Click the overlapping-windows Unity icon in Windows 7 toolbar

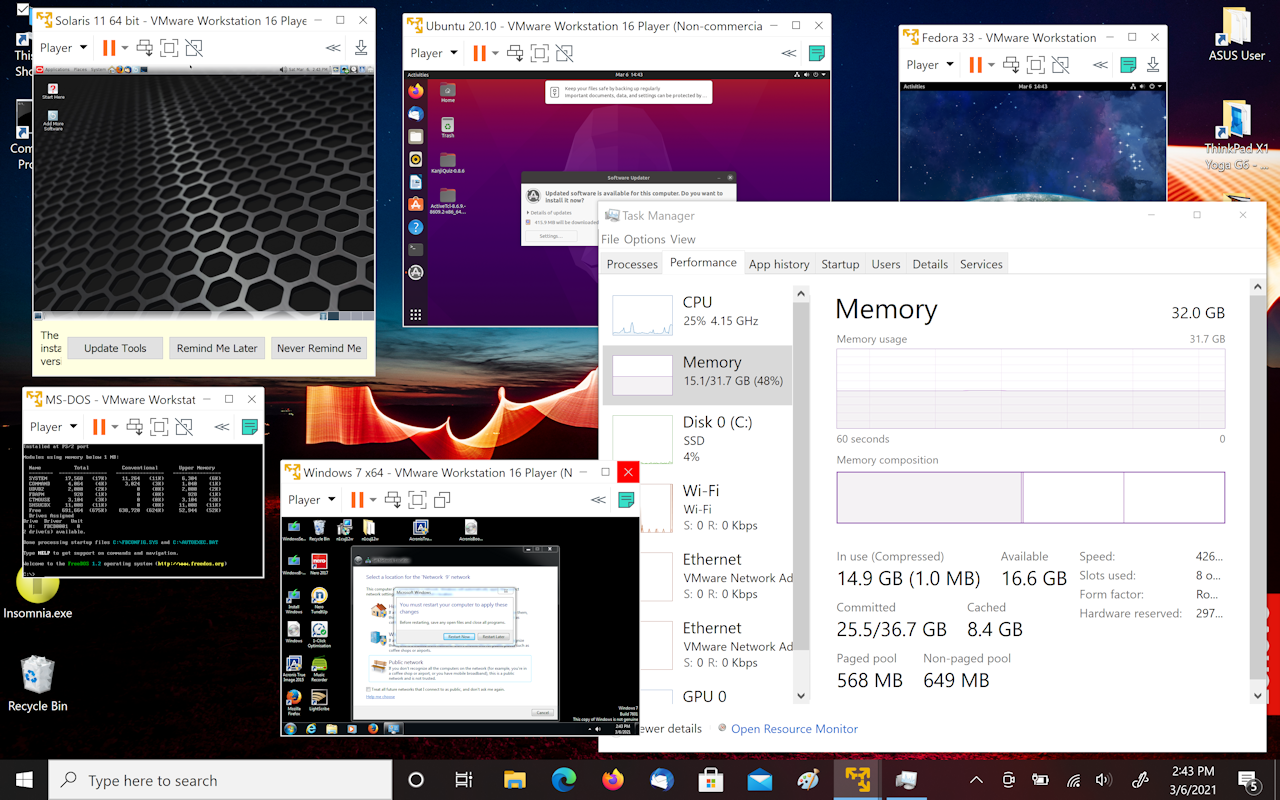442,499
